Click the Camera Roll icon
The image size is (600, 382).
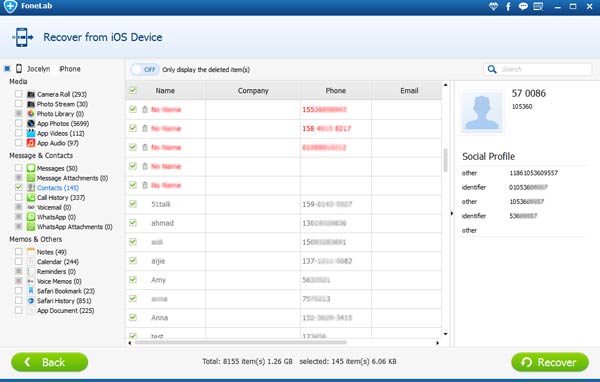point(31,94)
